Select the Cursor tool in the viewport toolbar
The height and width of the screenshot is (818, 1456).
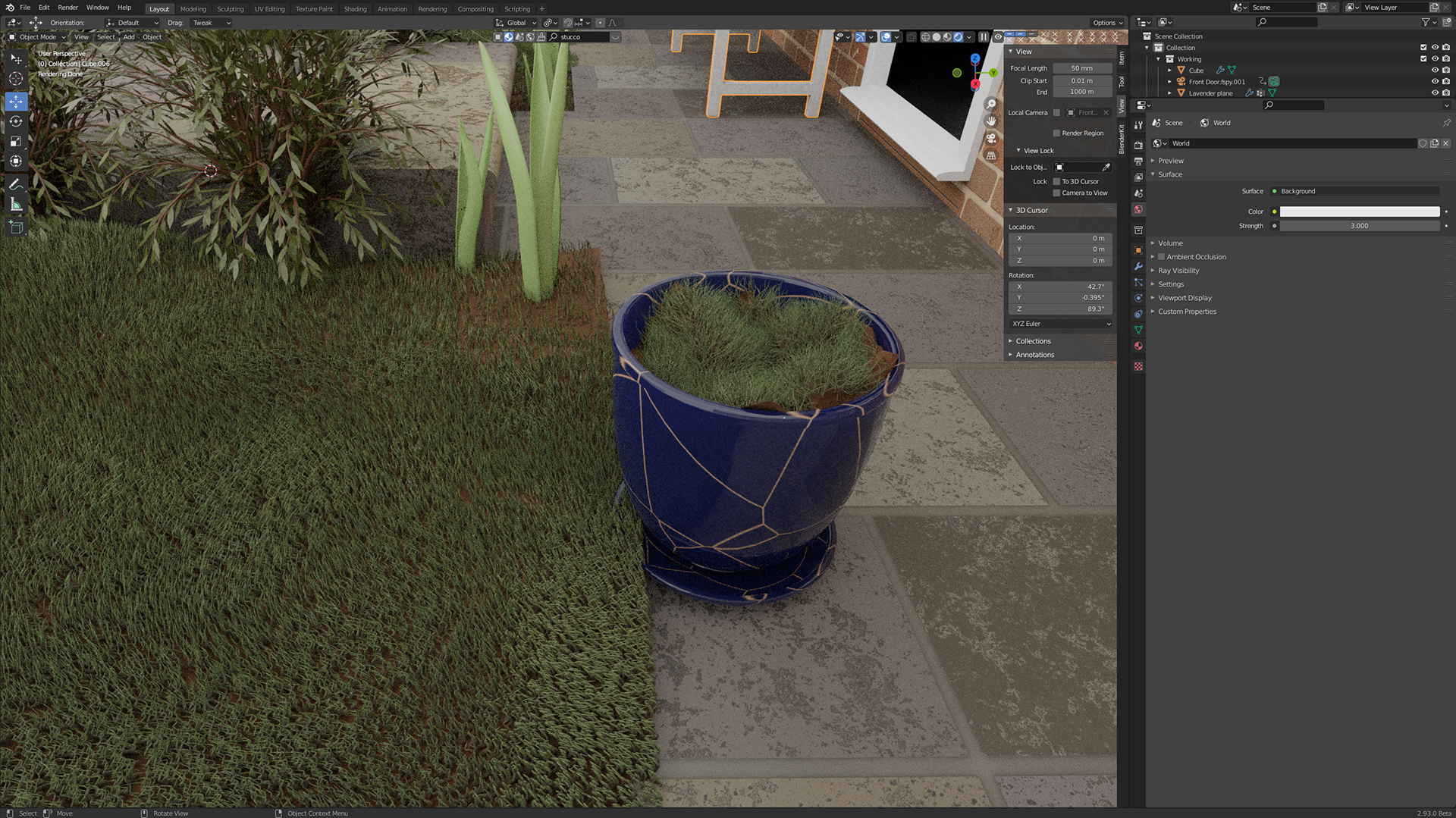point(16,79)
